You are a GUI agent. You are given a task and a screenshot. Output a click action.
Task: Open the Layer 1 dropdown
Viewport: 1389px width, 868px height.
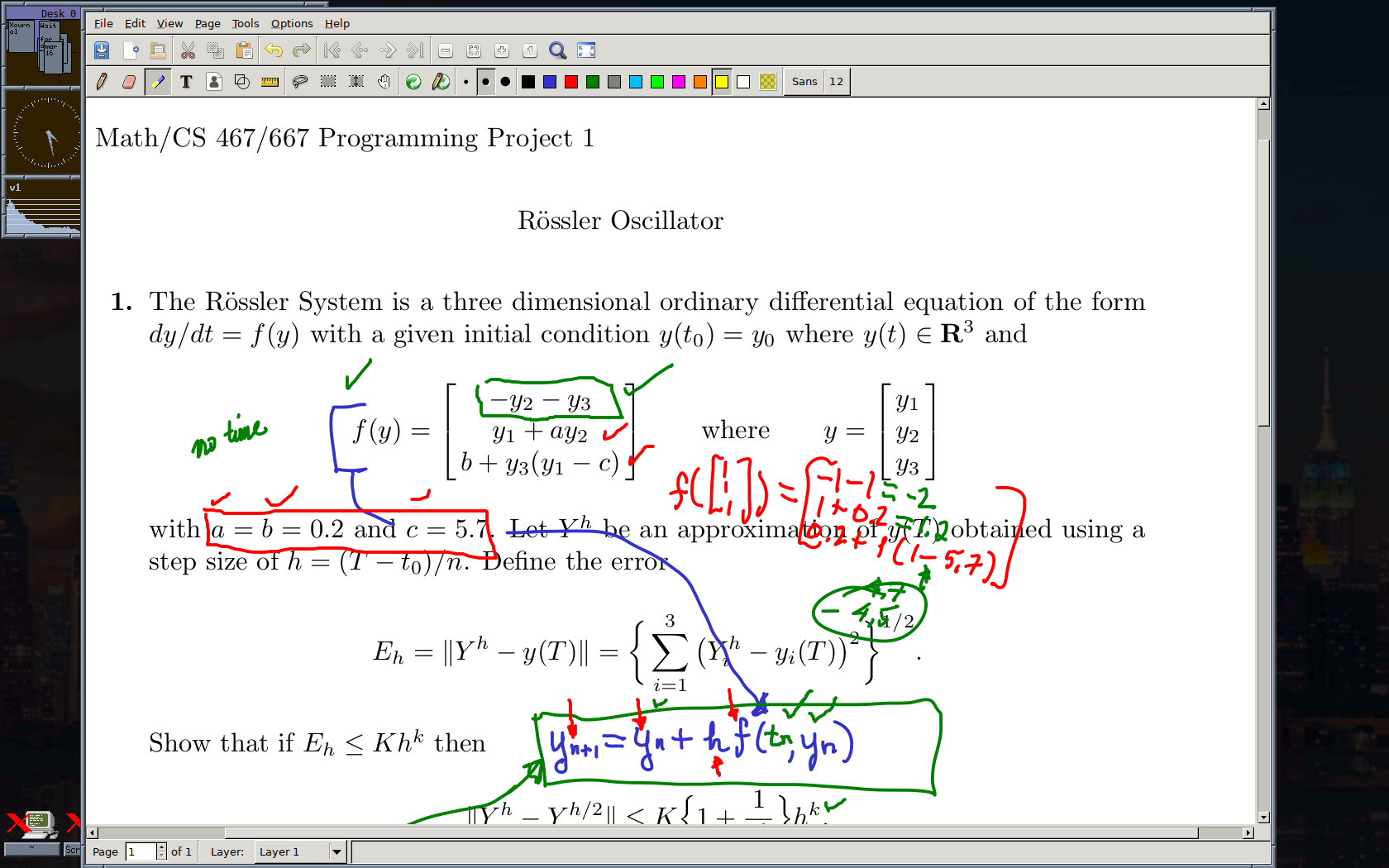click(x=337, y=851)
